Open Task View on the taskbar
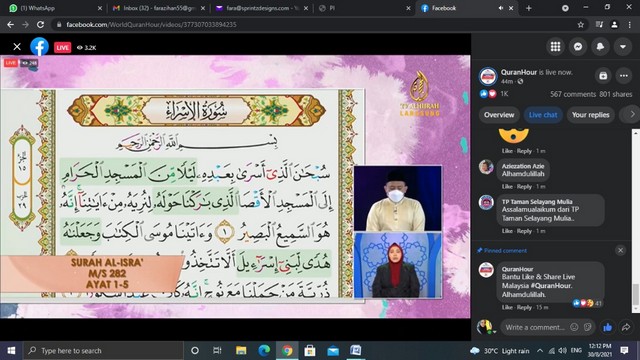 pos(217,351)
